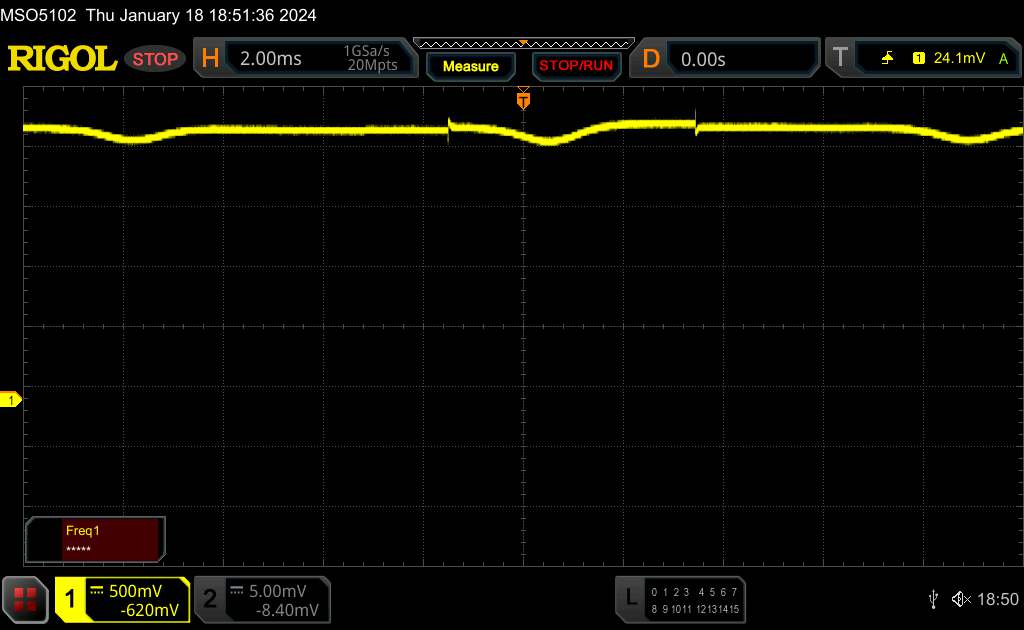
Task: Click the orange H horizontal icon
Action: 210,59
